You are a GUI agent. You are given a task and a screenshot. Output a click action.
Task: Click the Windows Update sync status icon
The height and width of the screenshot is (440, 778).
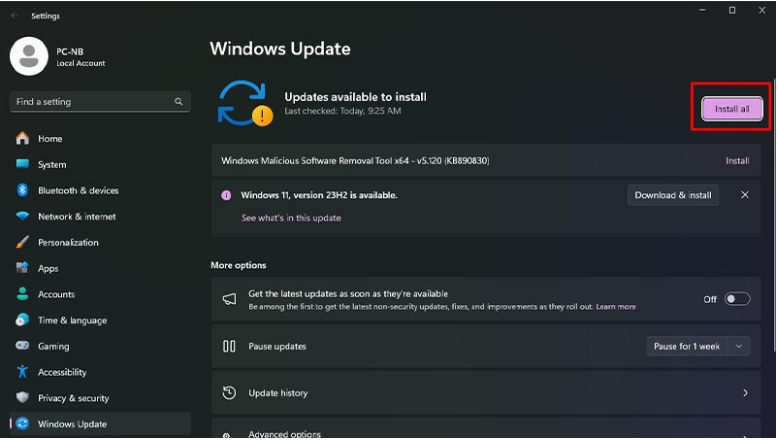244,102
